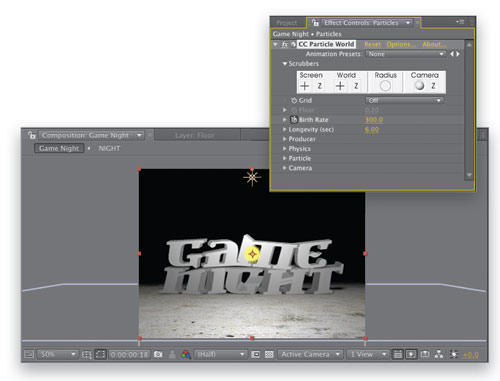Open the Active Camera dropdown
500x381 pixels.
[x=310, y=354]
